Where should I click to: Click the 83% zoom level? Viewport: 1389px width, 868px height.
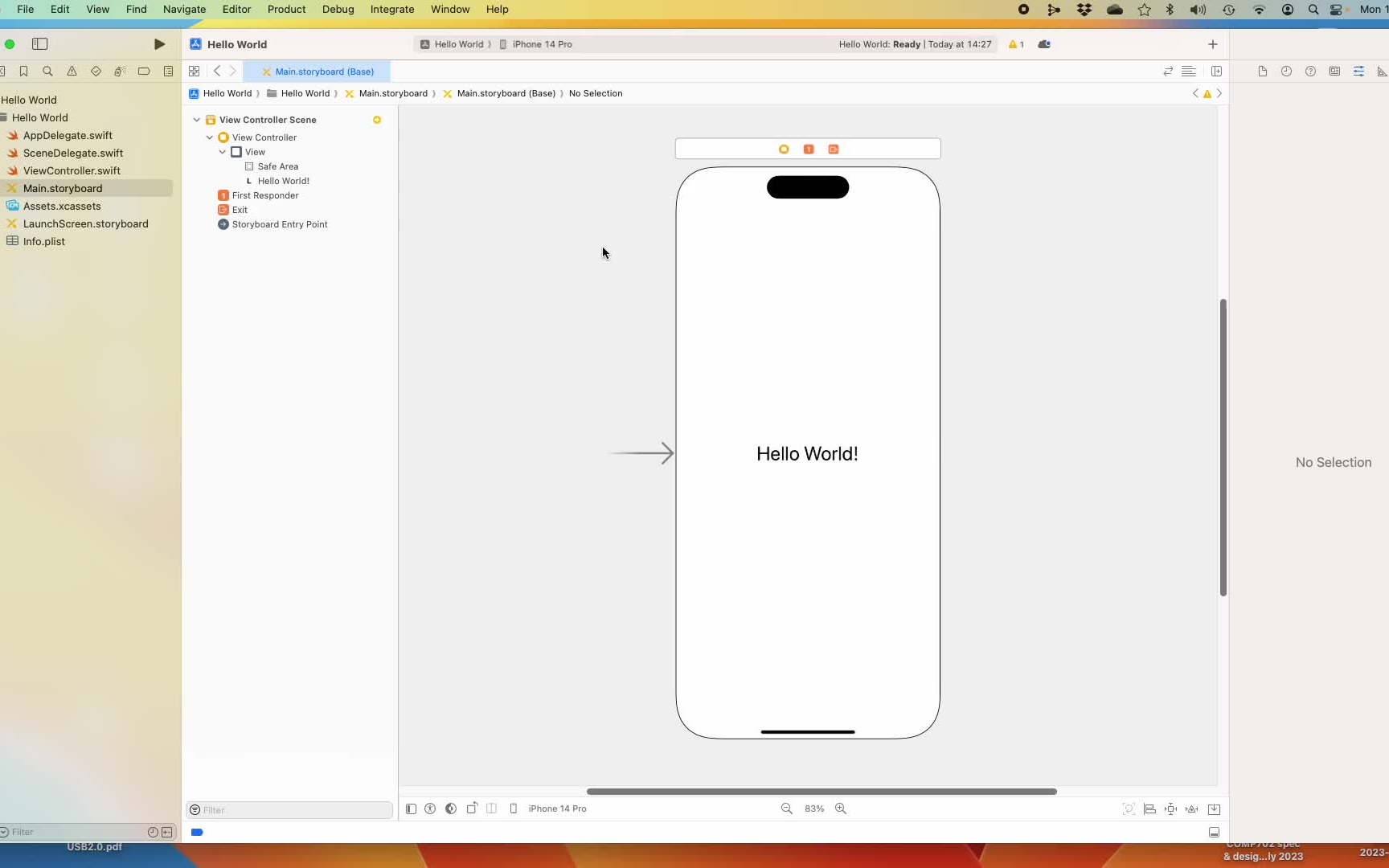tap(814, 809)
